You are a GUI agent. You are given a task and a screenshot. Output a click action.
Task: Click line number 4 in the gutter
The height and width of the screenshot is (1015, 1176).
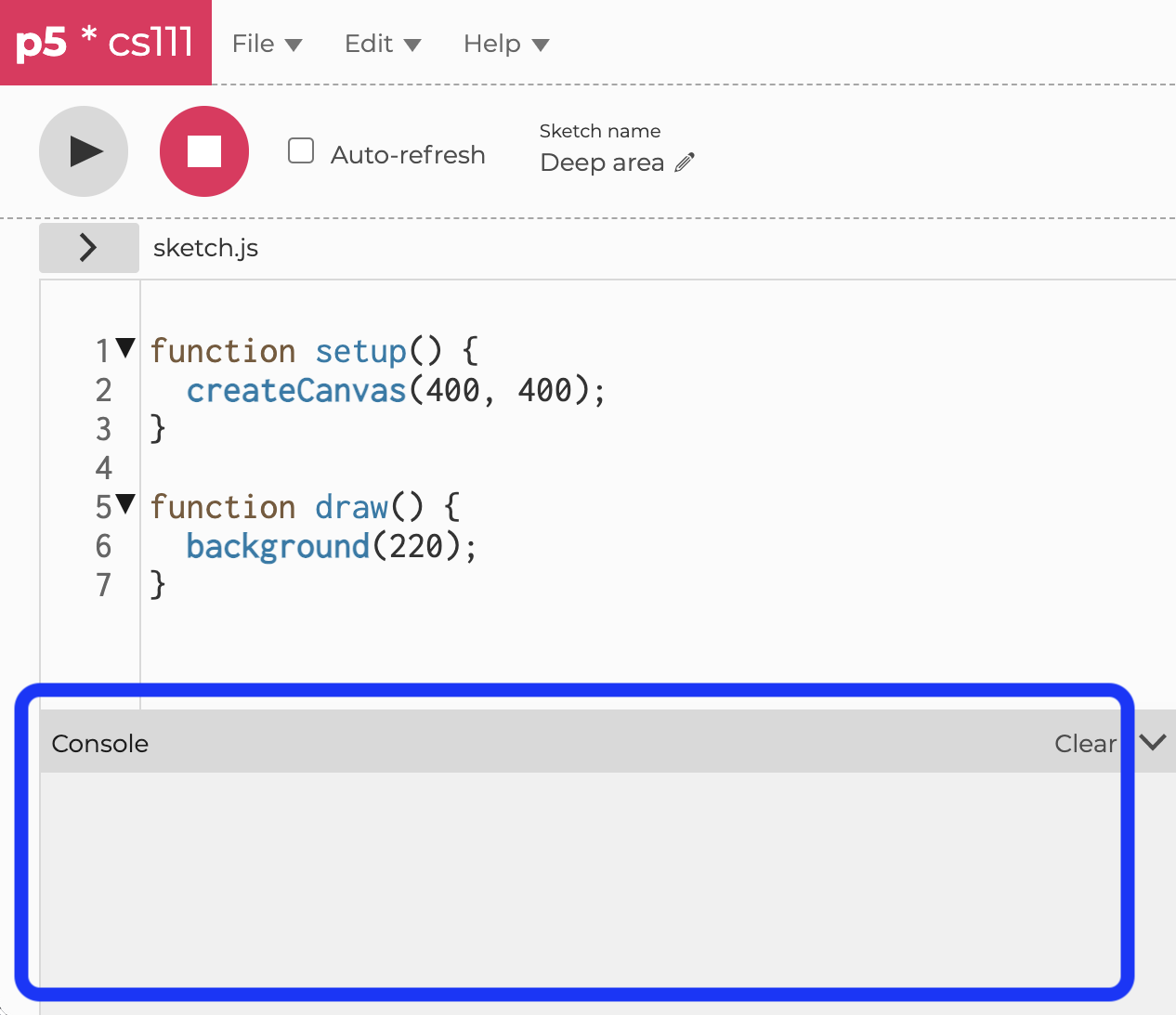[x=103, y=468]
